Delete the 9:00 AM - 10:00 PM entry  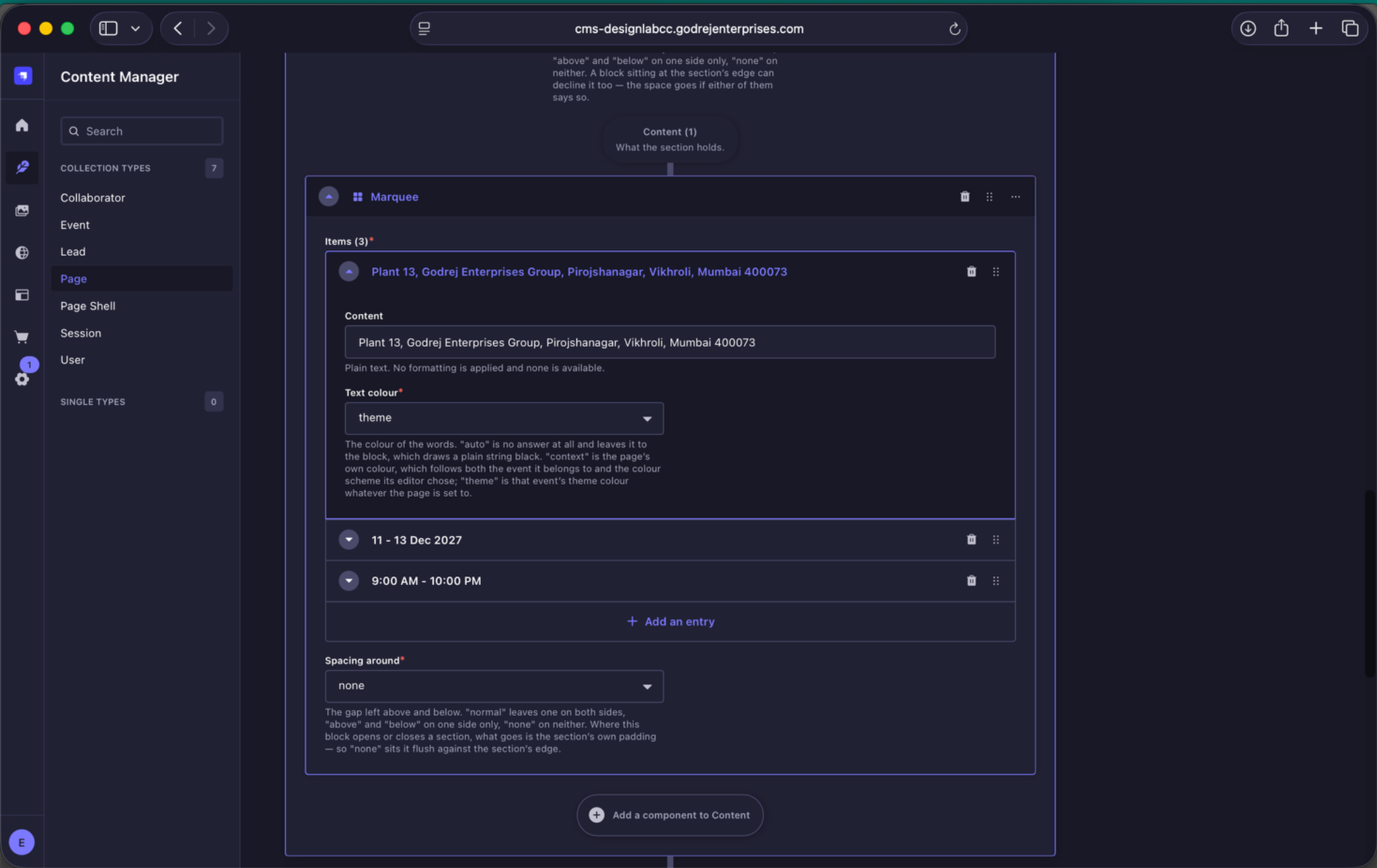click(971, 580)
